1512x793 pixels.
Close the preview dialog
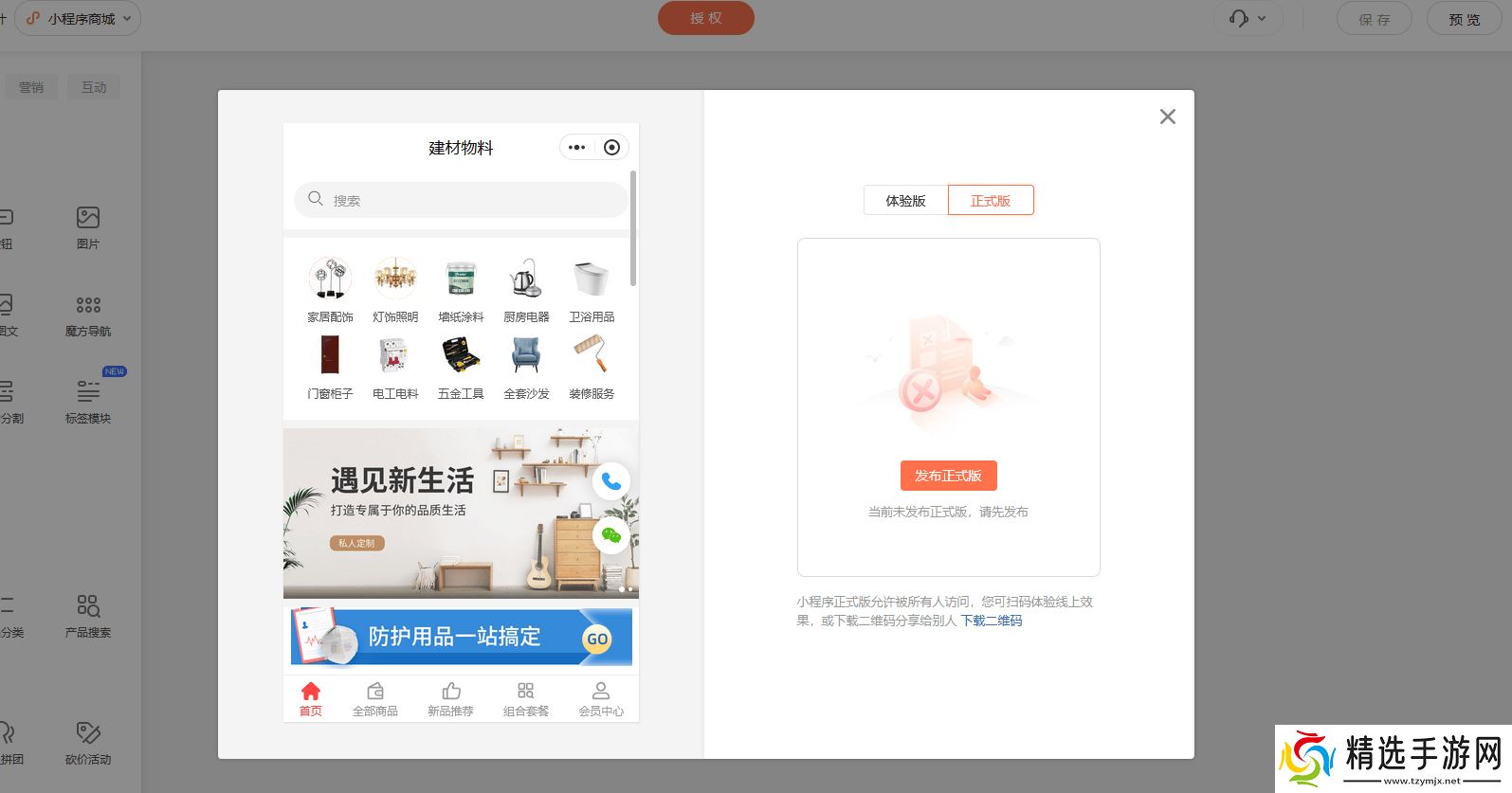click(1168, 117)
